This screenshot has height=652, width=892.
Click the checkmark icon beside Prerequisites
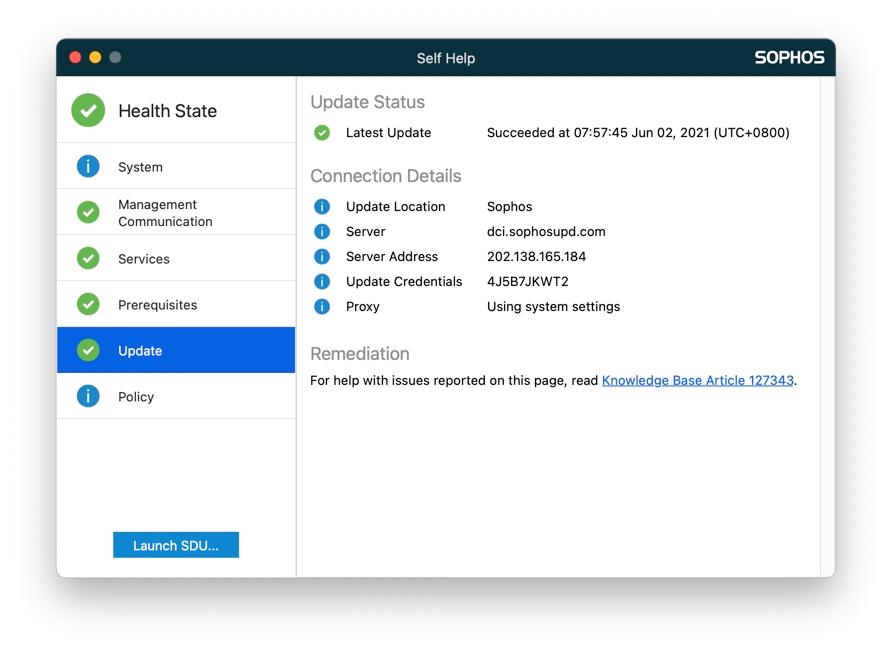tap(87, 304)
